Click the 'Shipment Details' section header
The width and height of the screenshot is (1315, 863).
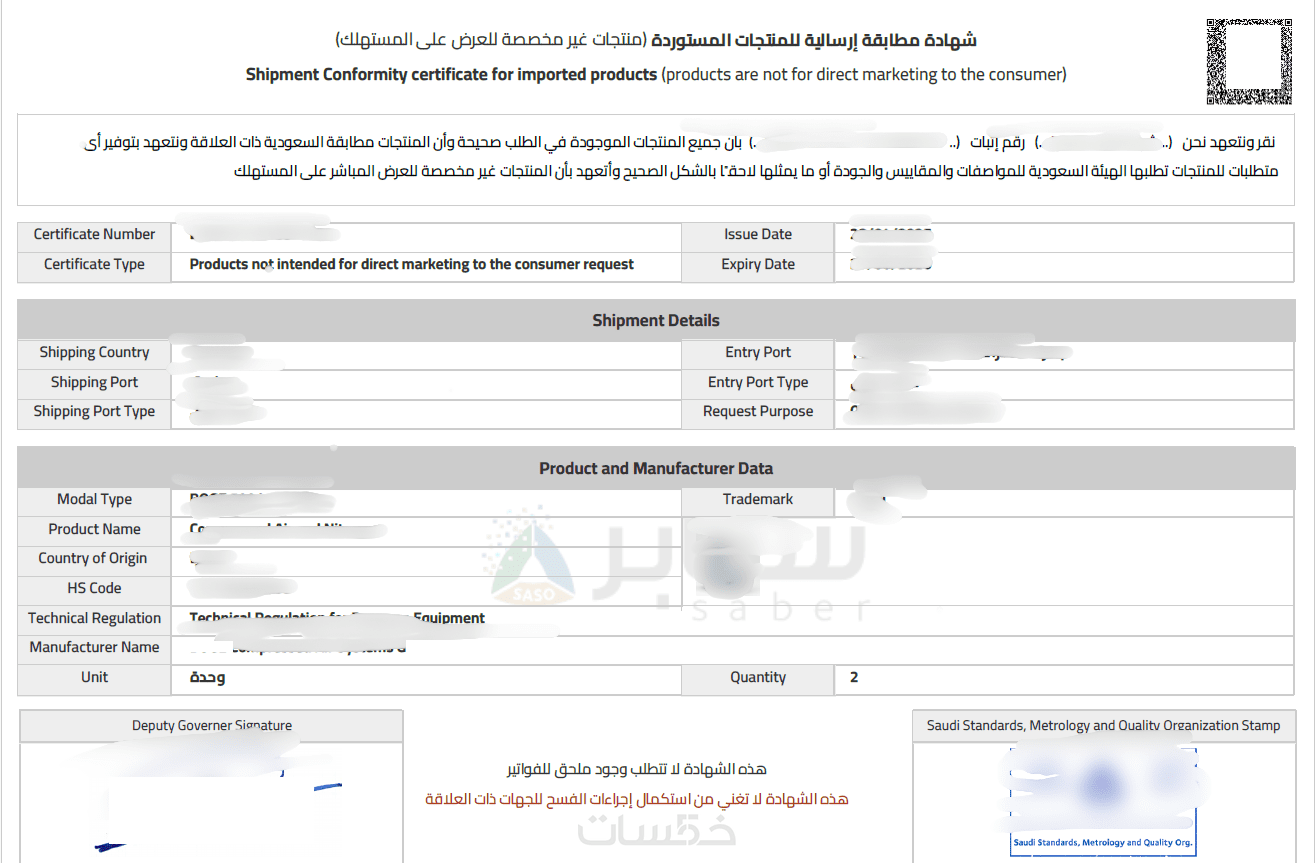[x=656, y=320]
